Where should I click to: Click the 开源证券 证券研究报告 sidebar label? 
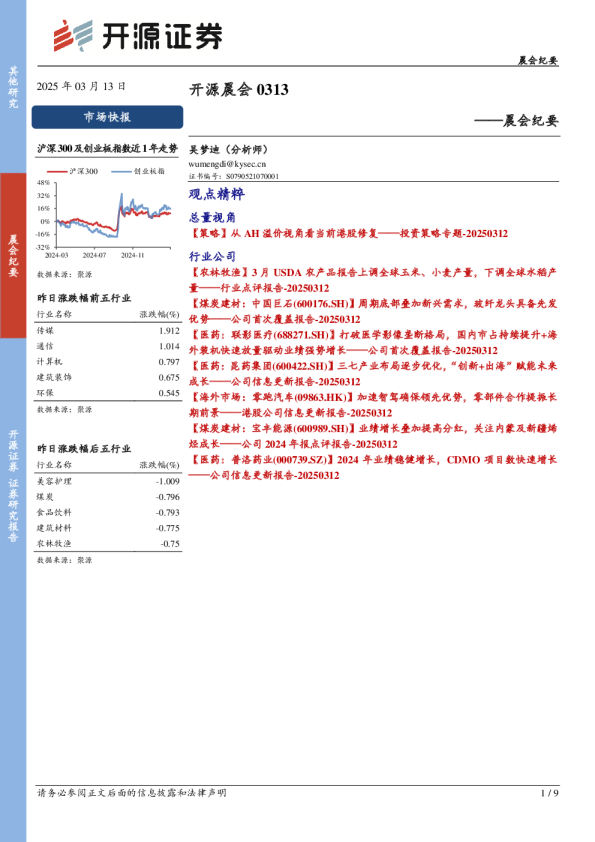point(13,485)
